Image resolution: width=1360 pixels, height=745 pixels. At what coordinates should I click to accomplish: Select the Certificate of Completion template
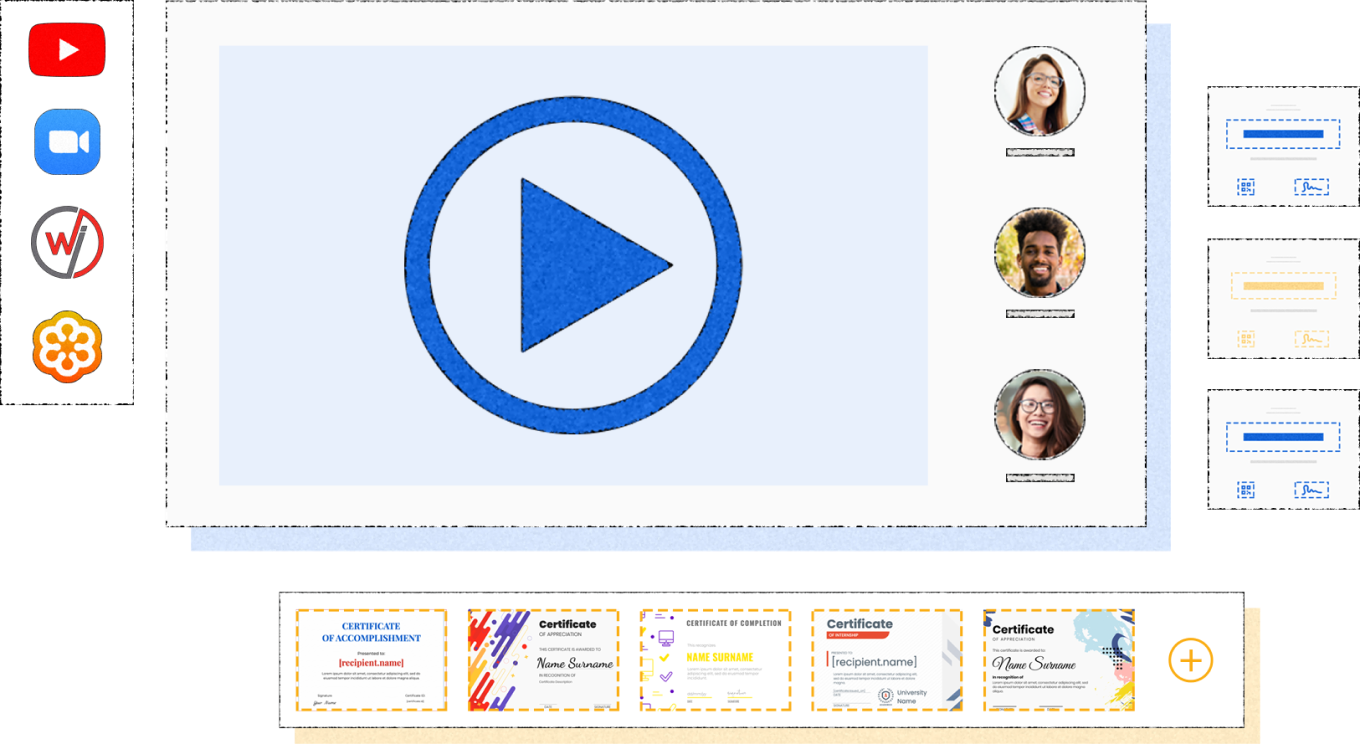(x=715, y=660)
